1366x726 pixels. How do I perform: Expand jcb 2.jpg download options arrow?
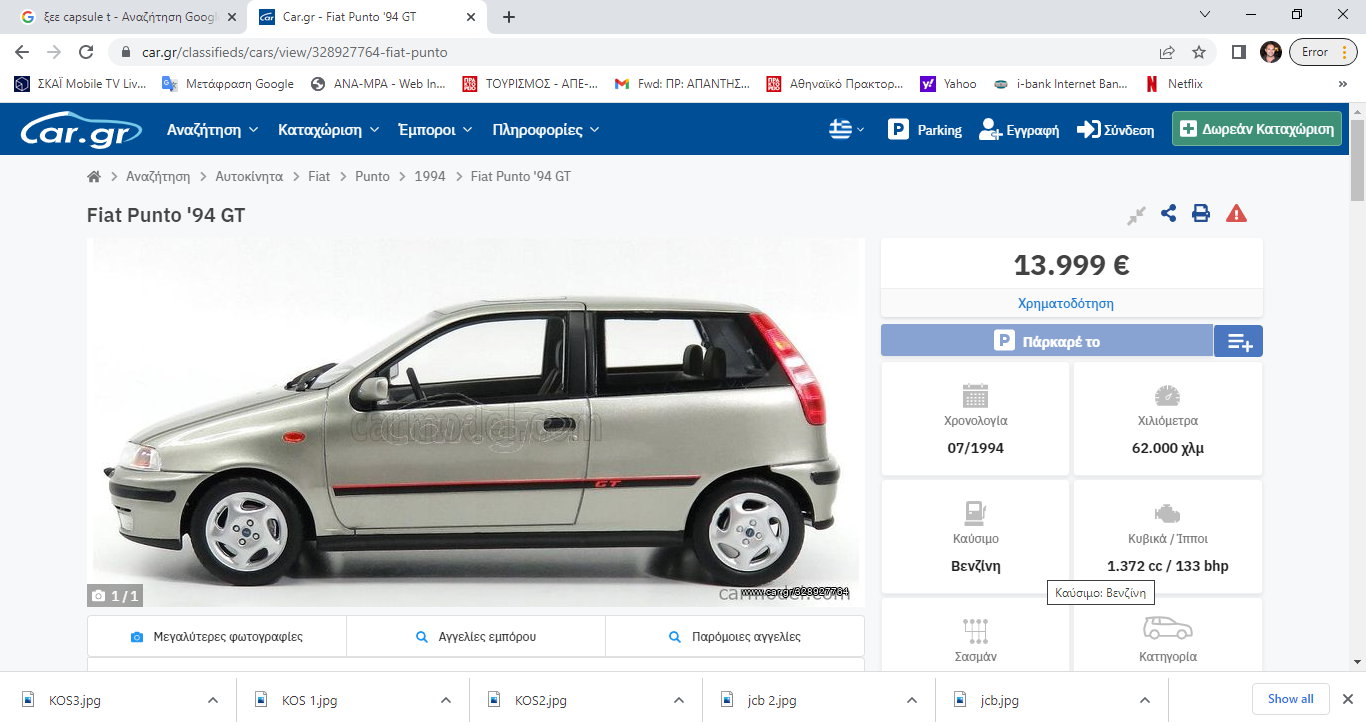(x=911, y=700)
